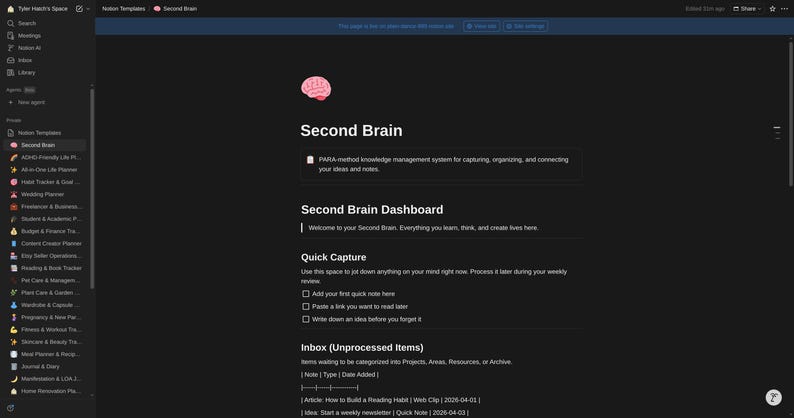Image resolution: width=794 pixels, height=418 pixels.
Task: Click the Quick Capture heading
Action: (334, 257)
